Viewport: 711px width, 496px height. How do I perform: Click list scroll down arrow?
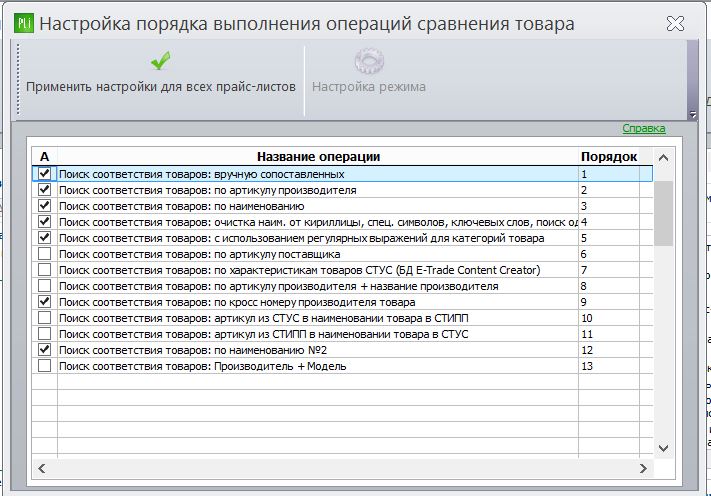pos(663,448)
